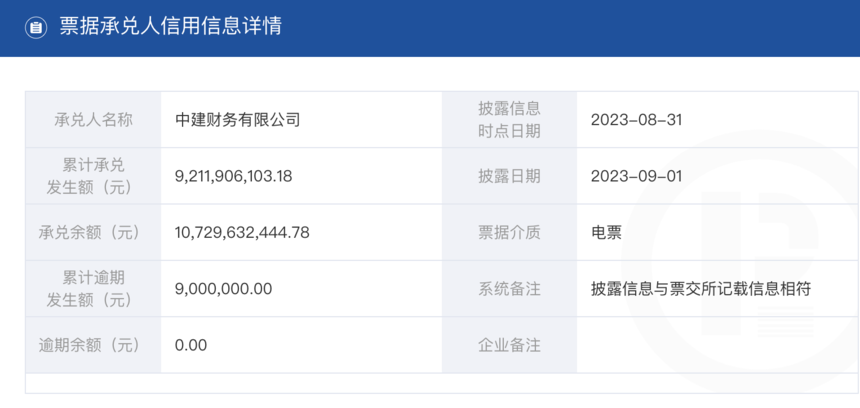Click the 系统备注 label
860x408 pixels.
pyautogui.click(x=510, y=288)
